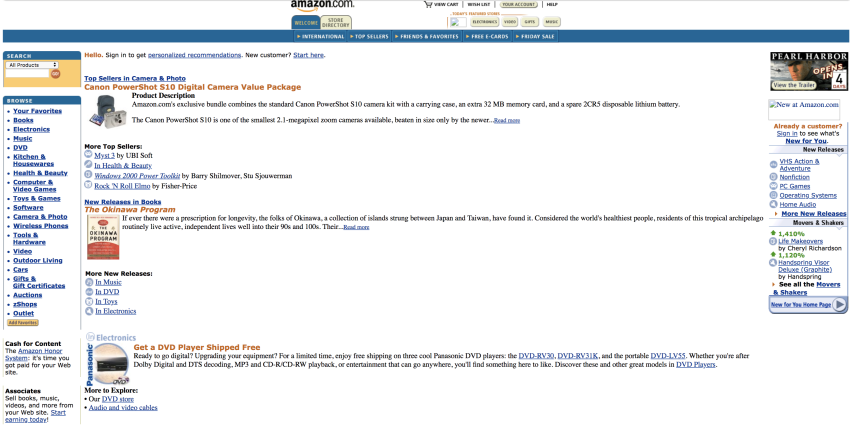Viewport: 850px width, 425px height.
Task: Click the Electronics featured store button
Action: 485,22
